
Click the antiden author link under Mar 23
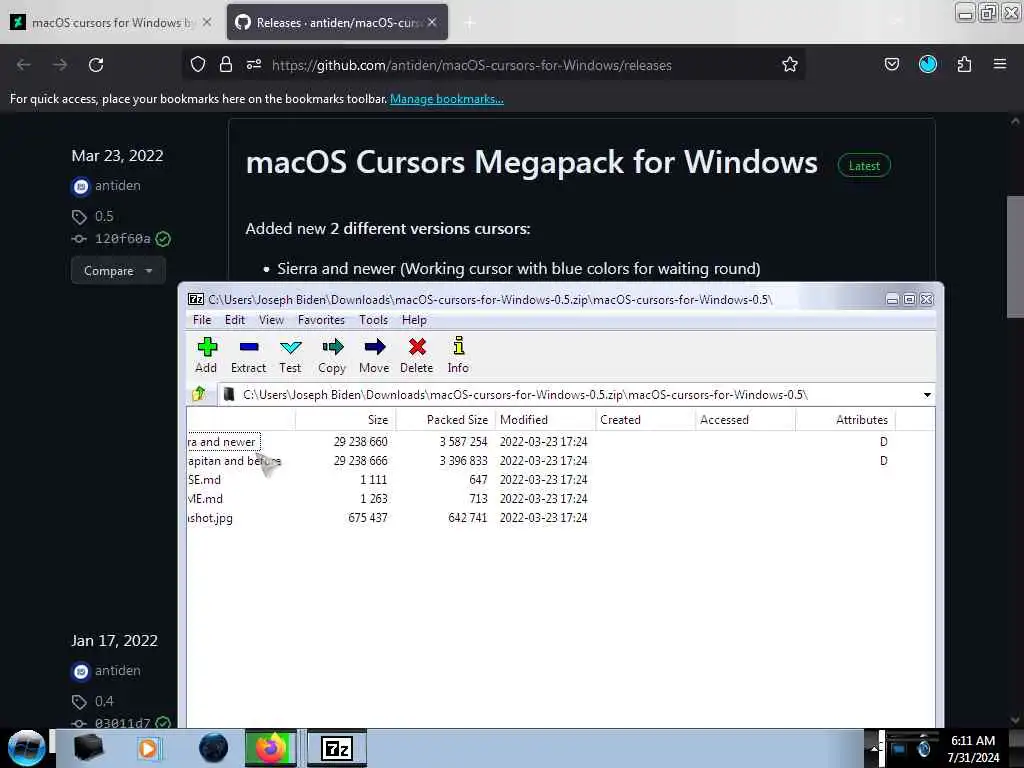click(x=118, y=186)
